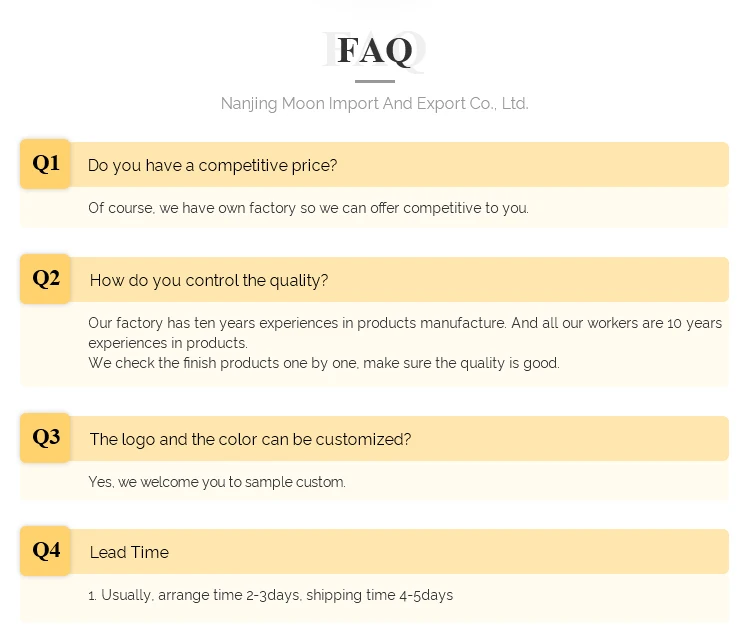Viewport: 750px width, 632px height.
Task: Click the FAQ heading
Action: point(375,50)
